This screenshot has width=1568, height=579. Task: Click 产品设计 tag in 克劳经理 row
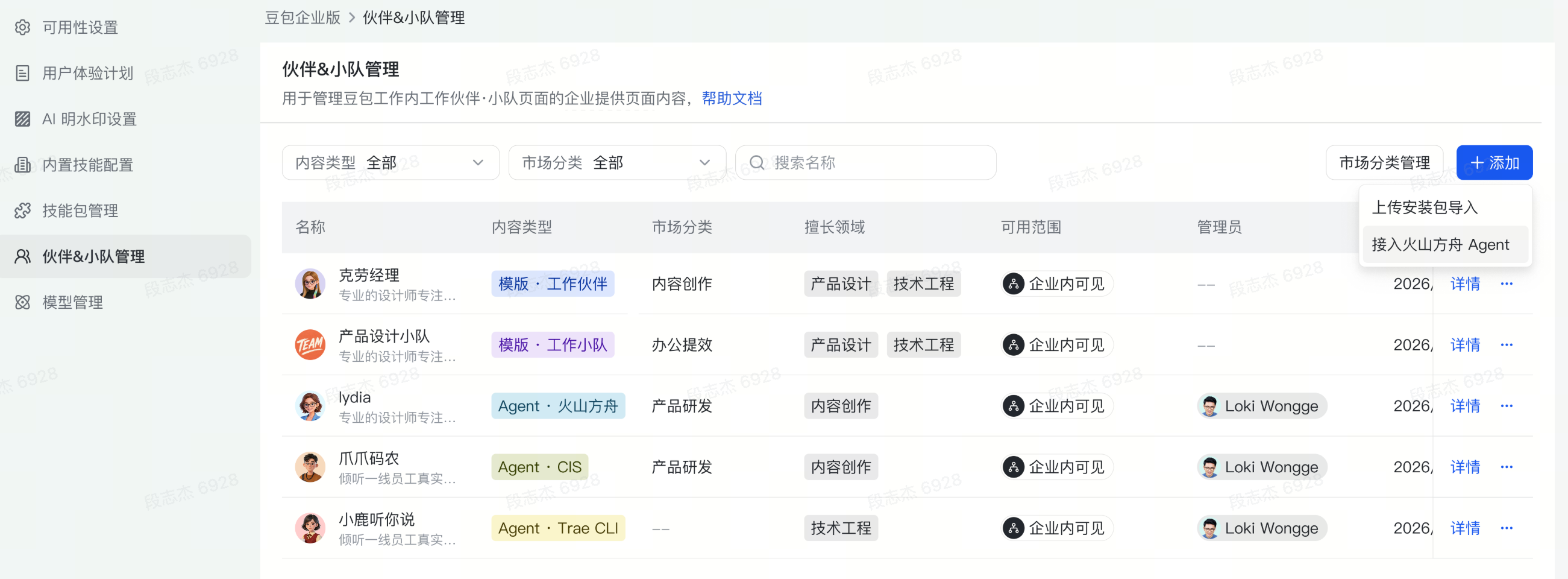[841, 284]
